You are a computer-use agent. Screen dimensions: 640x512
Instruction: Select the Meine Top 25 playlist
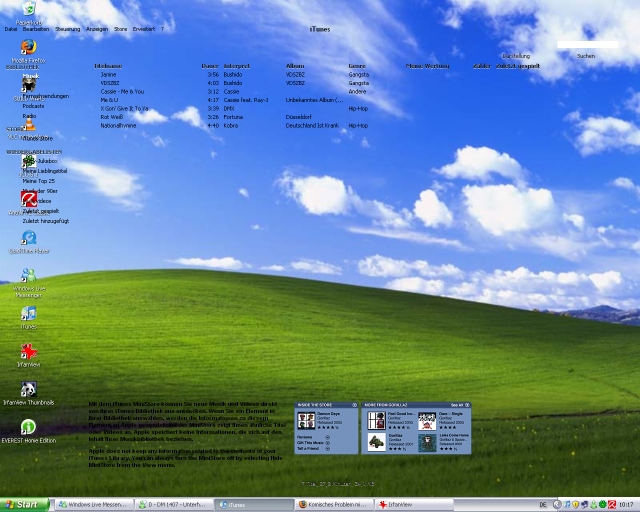point(39,181)
